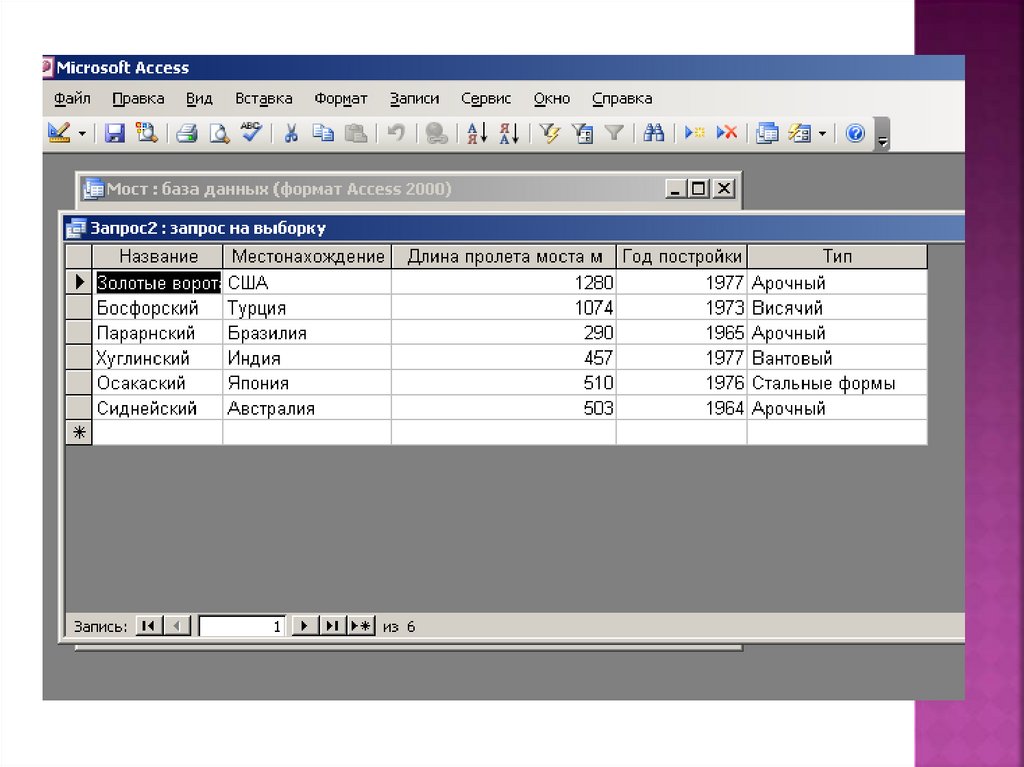This screenshot has width=1024, height=767.
Task: Click the record number input field
Action: pyautogui.click(x=242, y=626)
